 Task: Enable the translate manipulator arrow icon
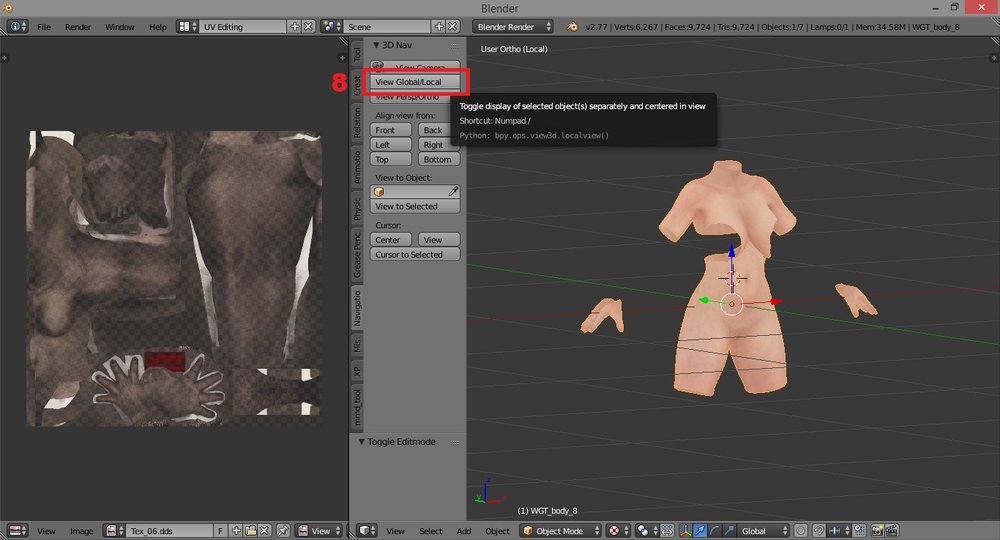(x=700, y=530)
